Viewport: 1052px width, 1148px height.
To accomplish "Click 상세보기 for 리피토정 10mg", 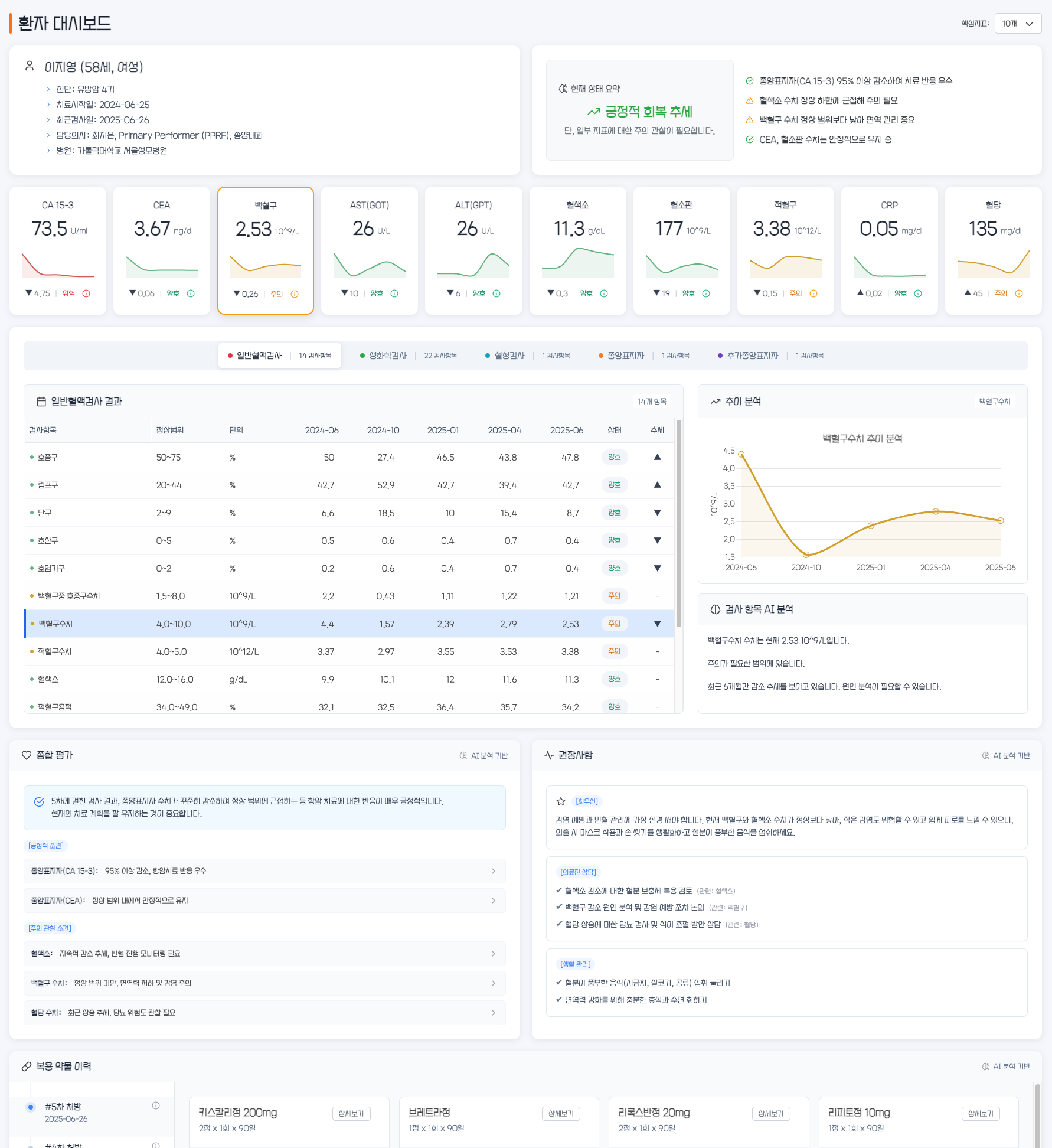I will 981,1114.
